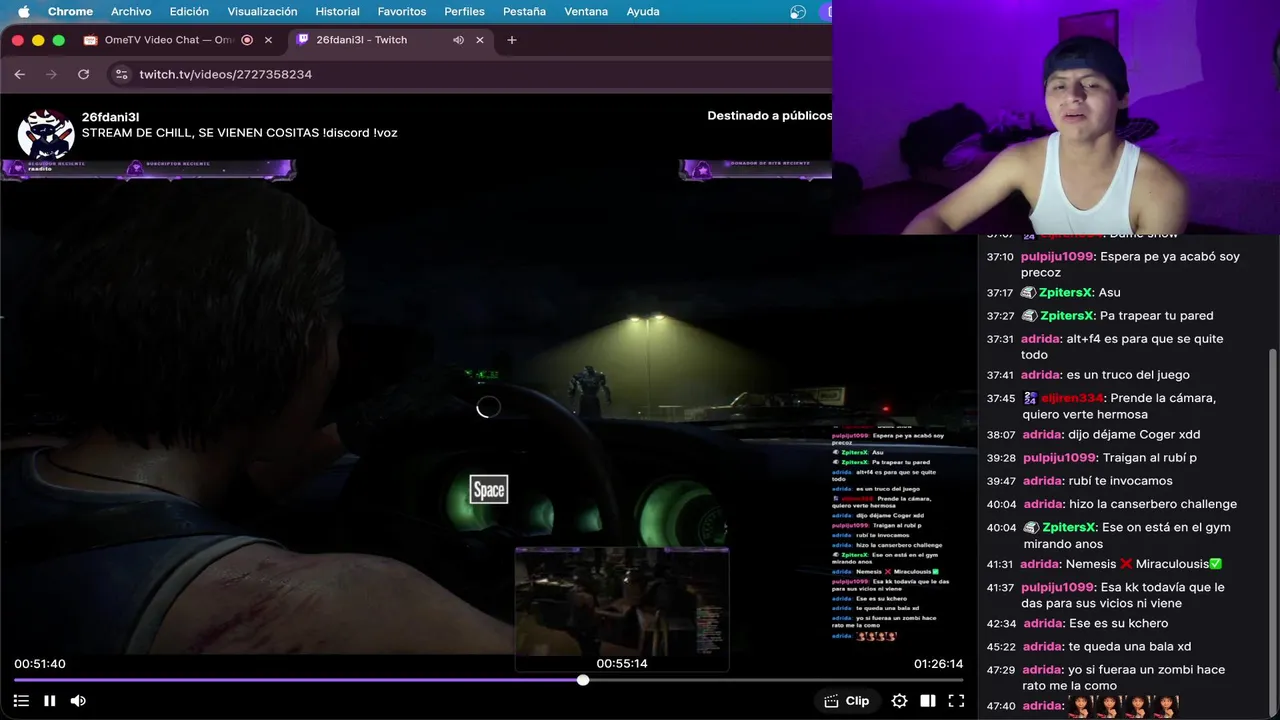Enter fullscreen video mode

click(956, 701)
